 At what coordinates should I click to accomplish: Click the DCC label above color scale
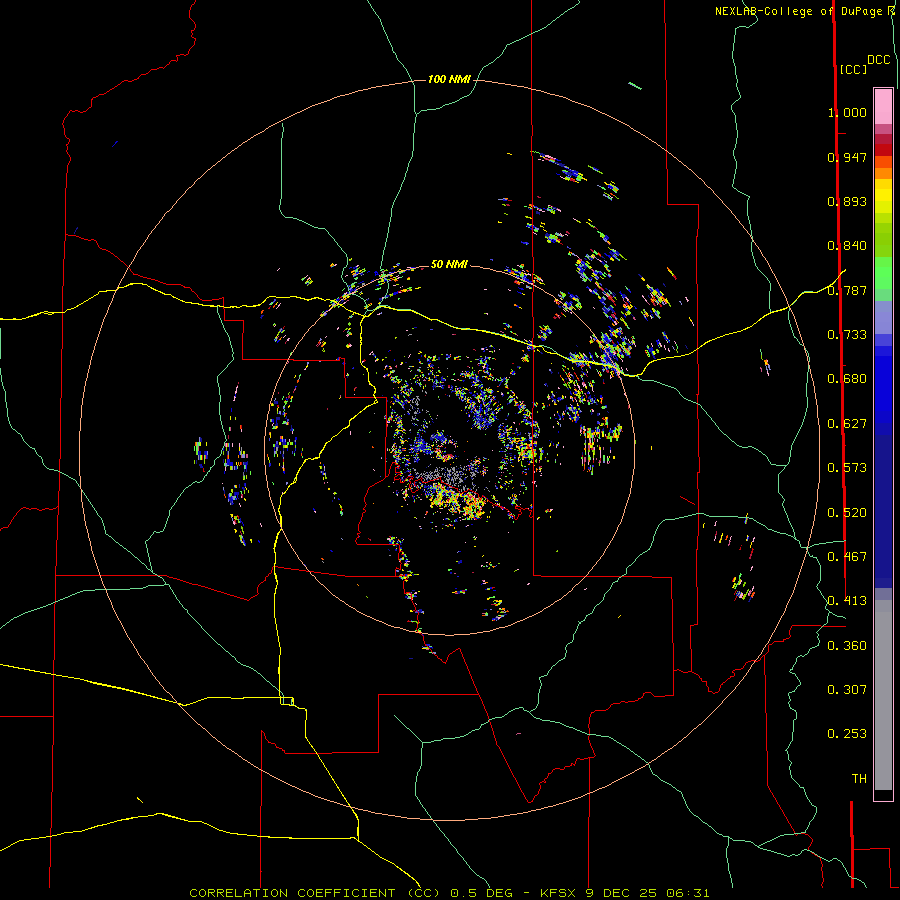tap(878, 59)
